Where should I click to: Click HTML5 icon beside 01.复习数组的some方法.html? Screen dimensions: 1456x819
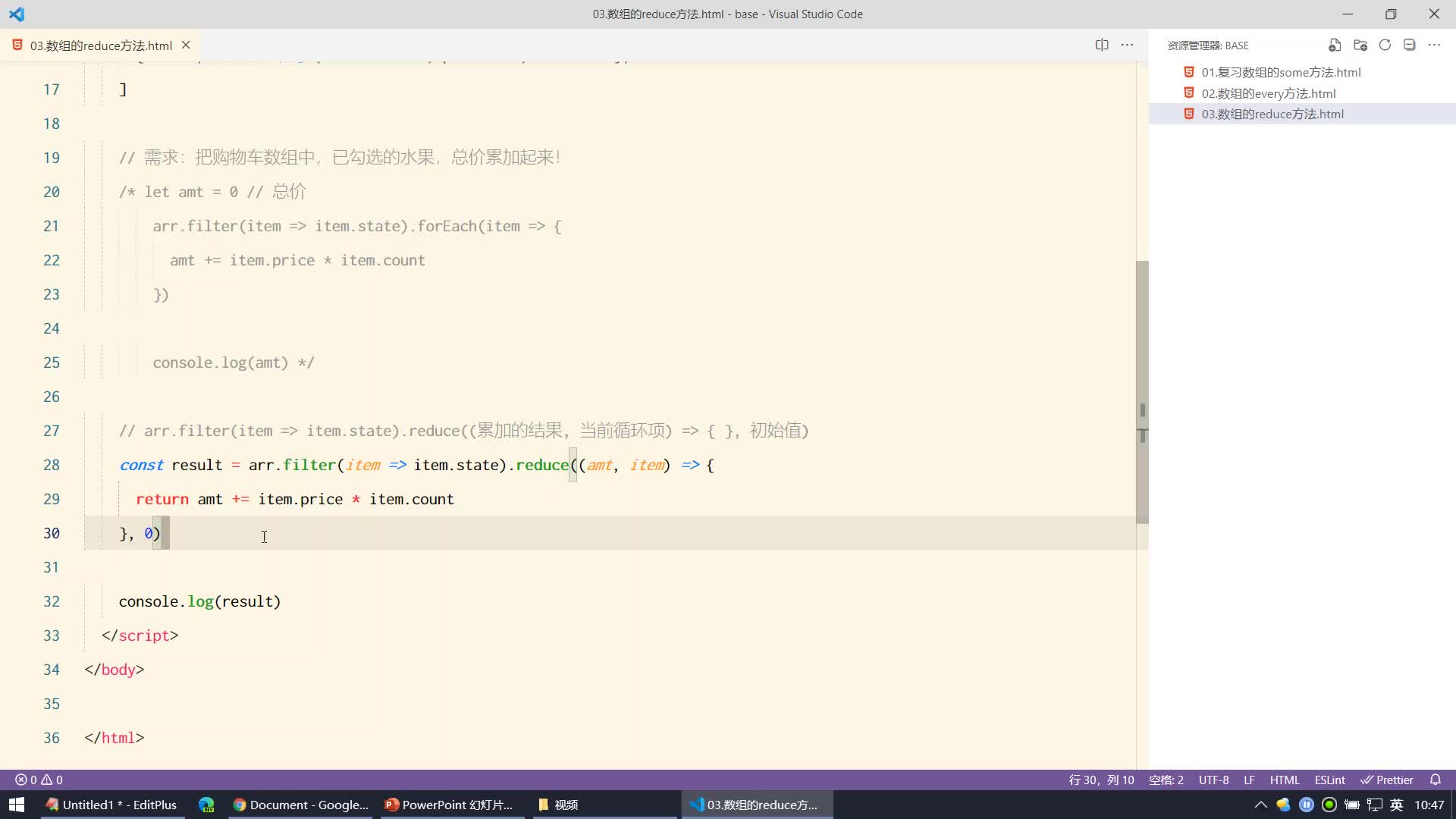[x=1189, y=72]
